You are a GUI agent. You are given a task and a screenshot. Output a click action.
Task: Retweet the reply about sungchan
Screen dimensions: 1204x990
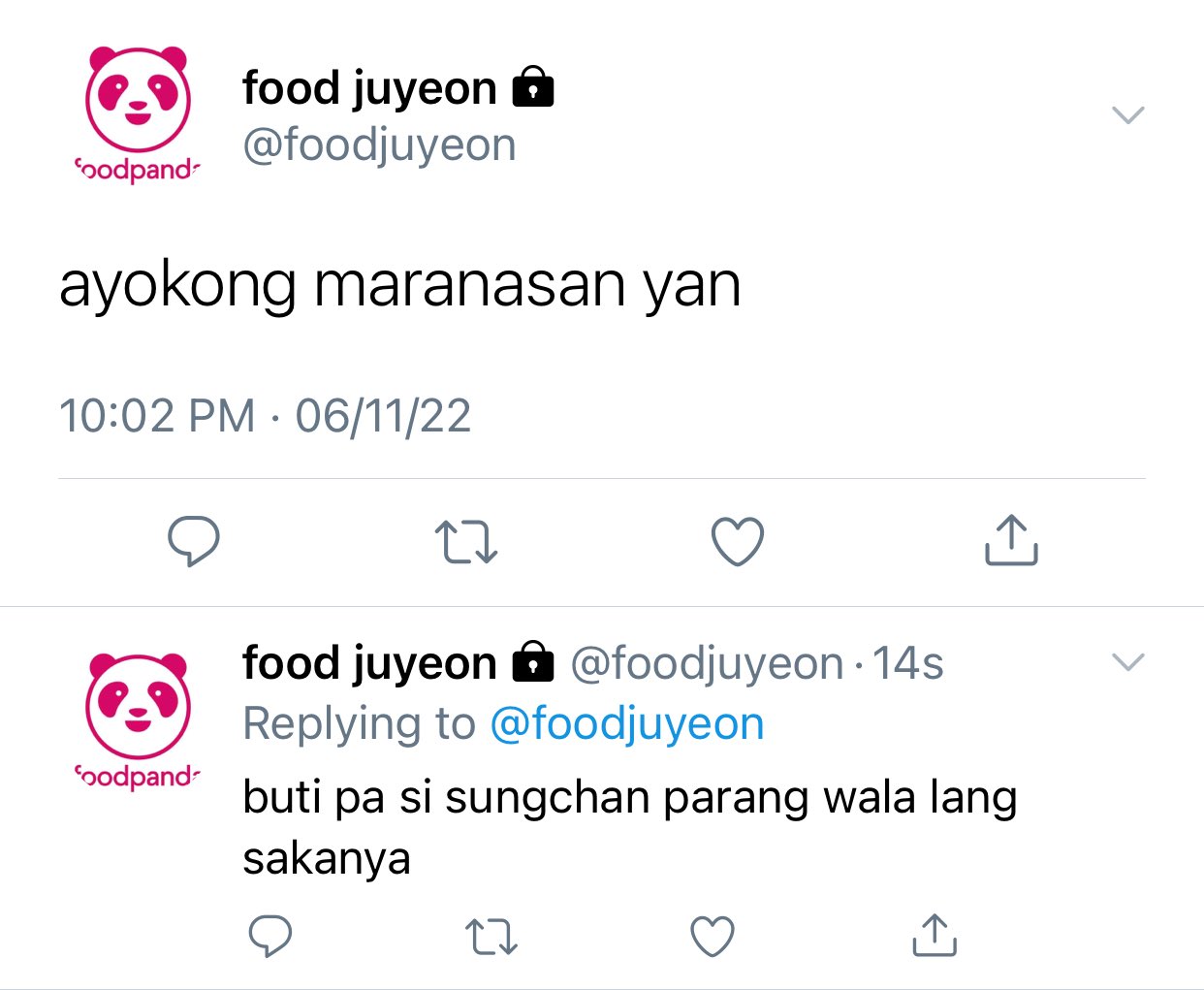491,937
